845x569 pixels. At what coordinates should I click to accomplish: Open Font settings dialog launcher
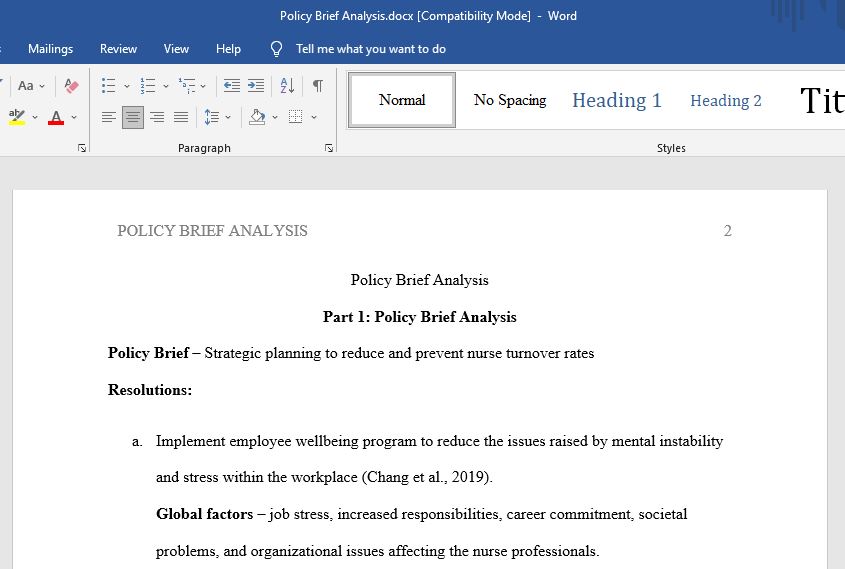point(82,148)
